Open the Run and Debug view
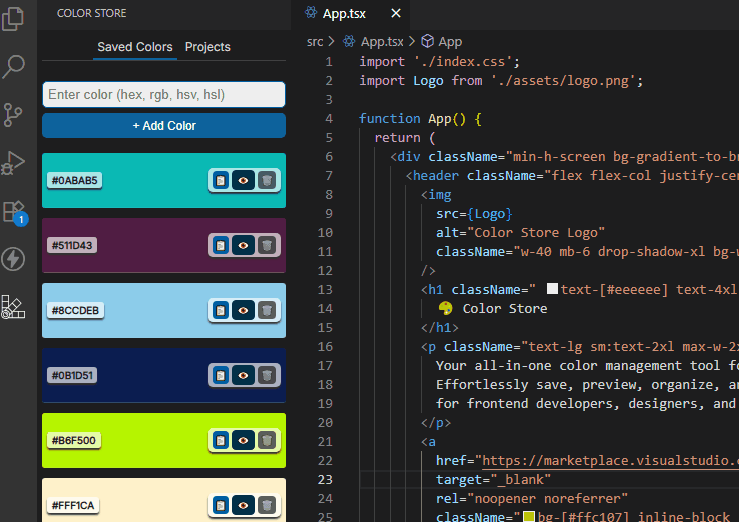This screenshot has width=739, height=522. click(x=13, y=163)
